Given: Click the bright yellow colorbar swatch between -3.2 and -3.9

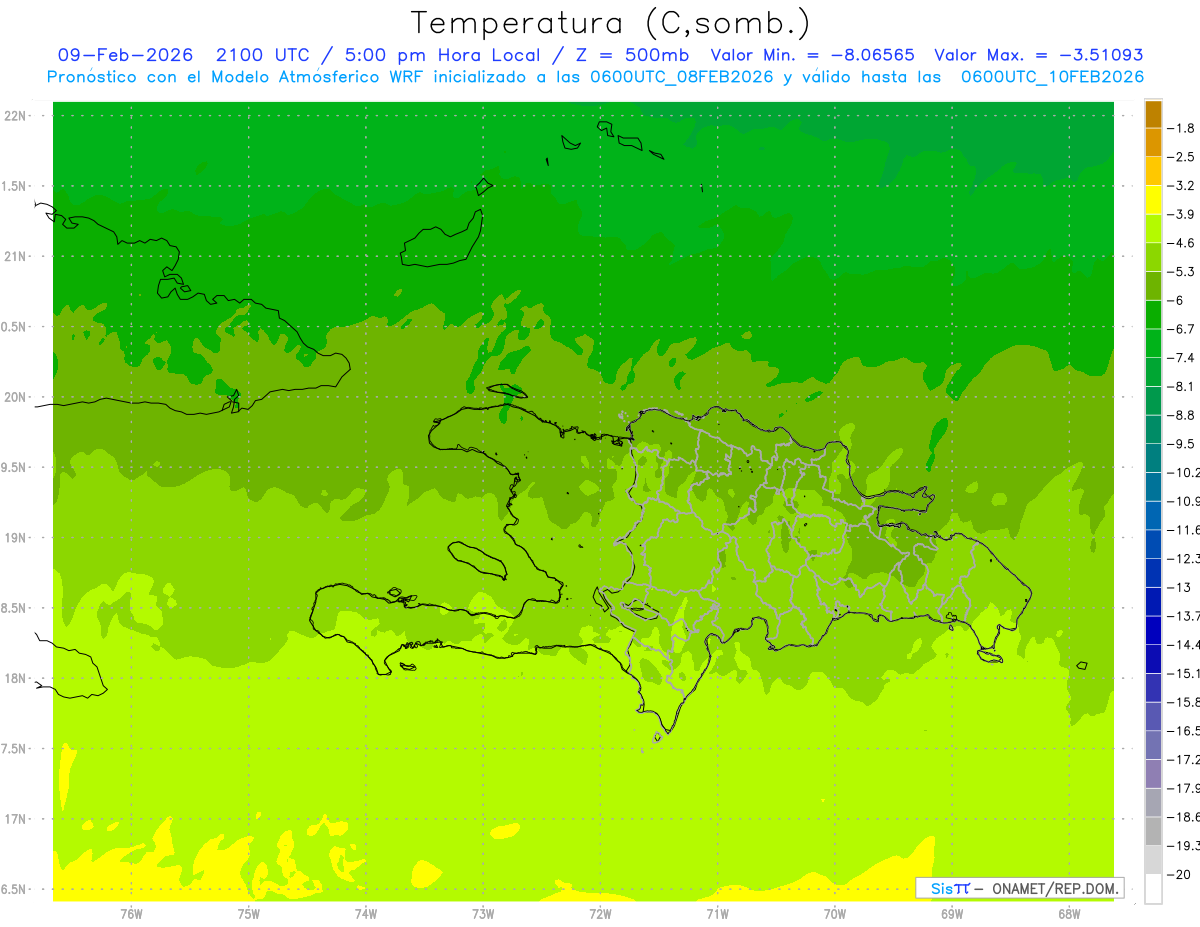Looking at the screenshot, I should tap(1154, 200).
